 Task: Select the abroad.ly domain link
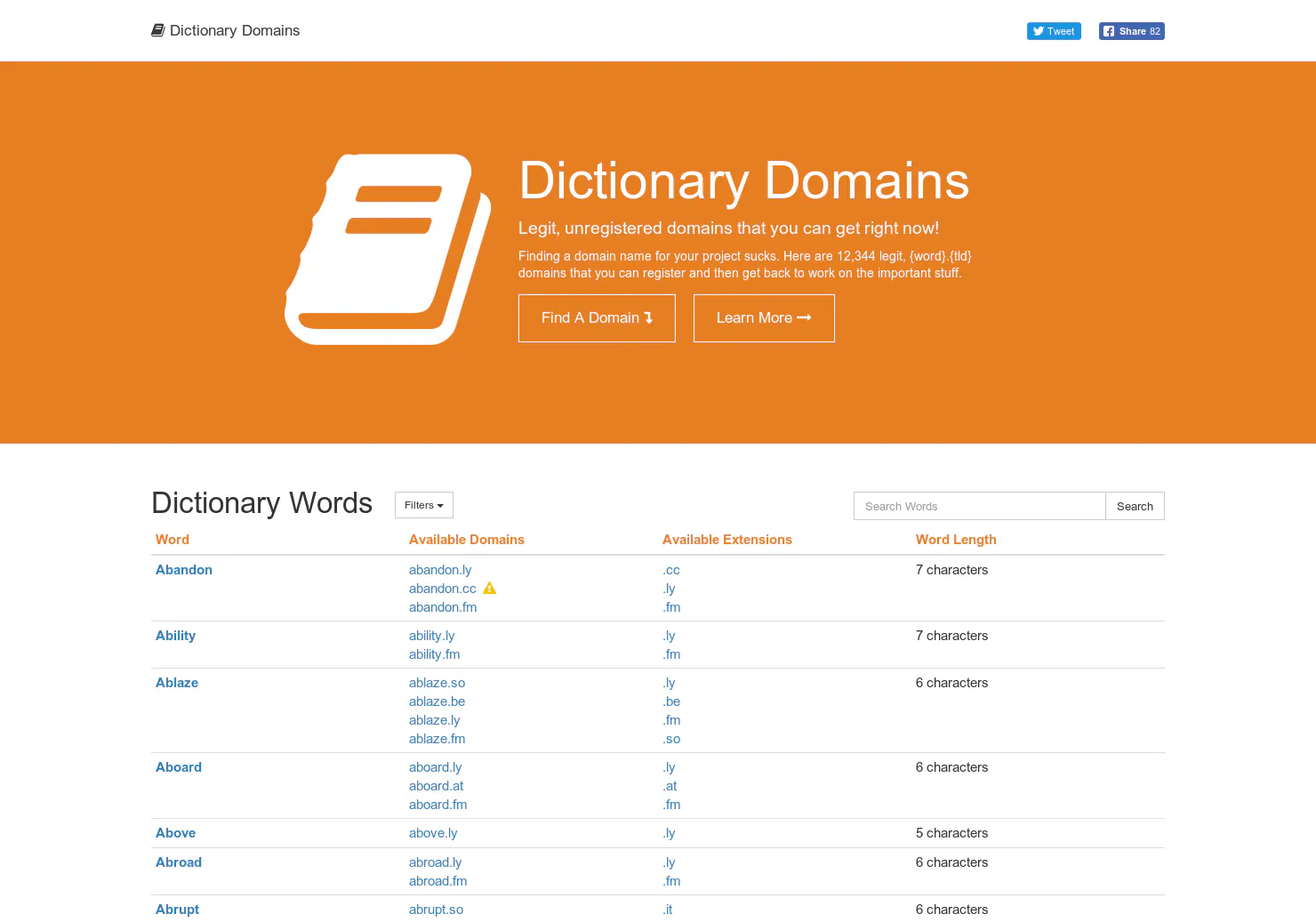point(435,862)
